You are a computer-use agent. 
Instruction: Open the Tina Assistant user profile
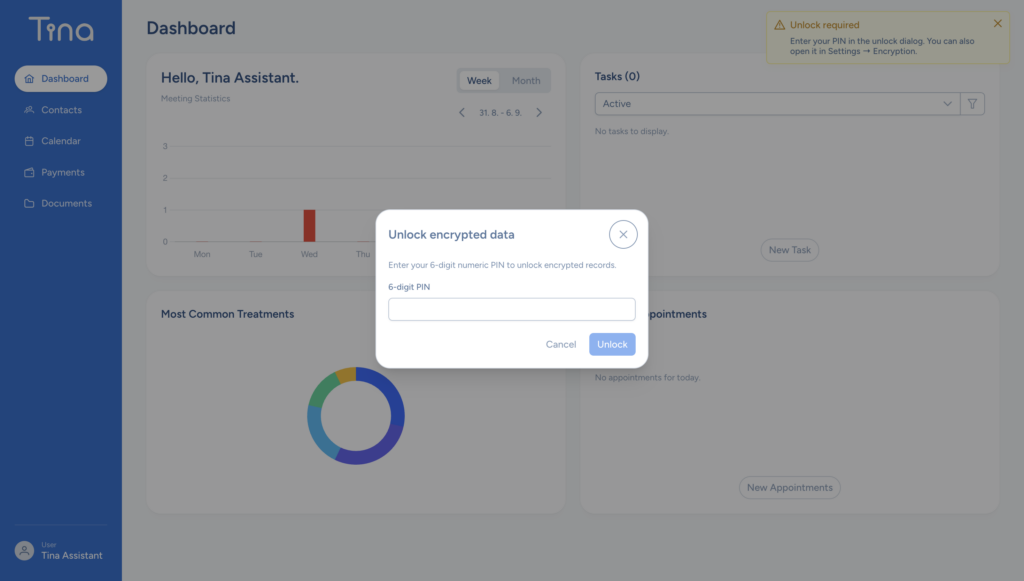pyautogui.click(x=59, y=551)
